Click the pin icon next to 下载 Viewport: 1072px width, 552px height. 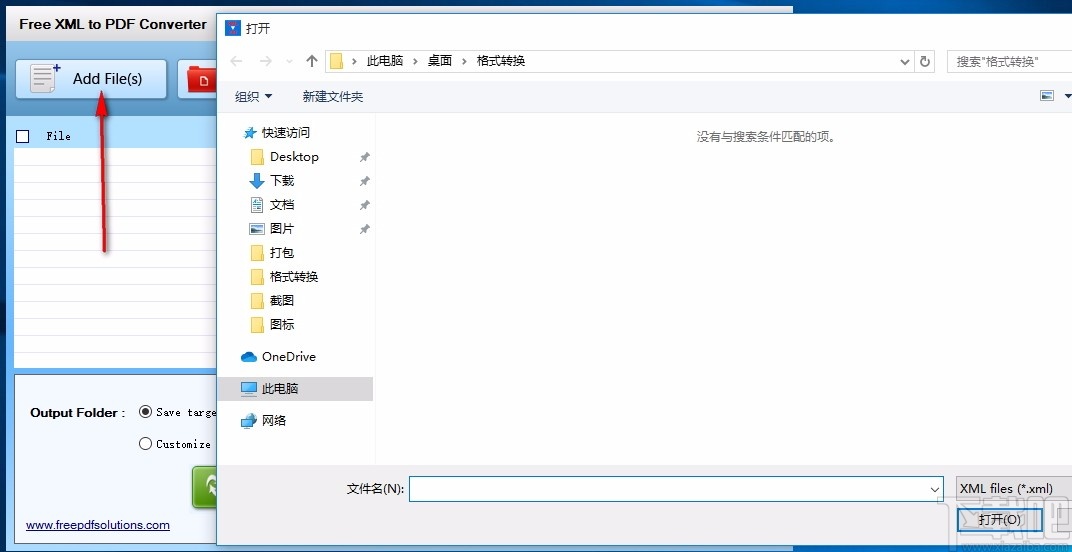tap(365, 181)
